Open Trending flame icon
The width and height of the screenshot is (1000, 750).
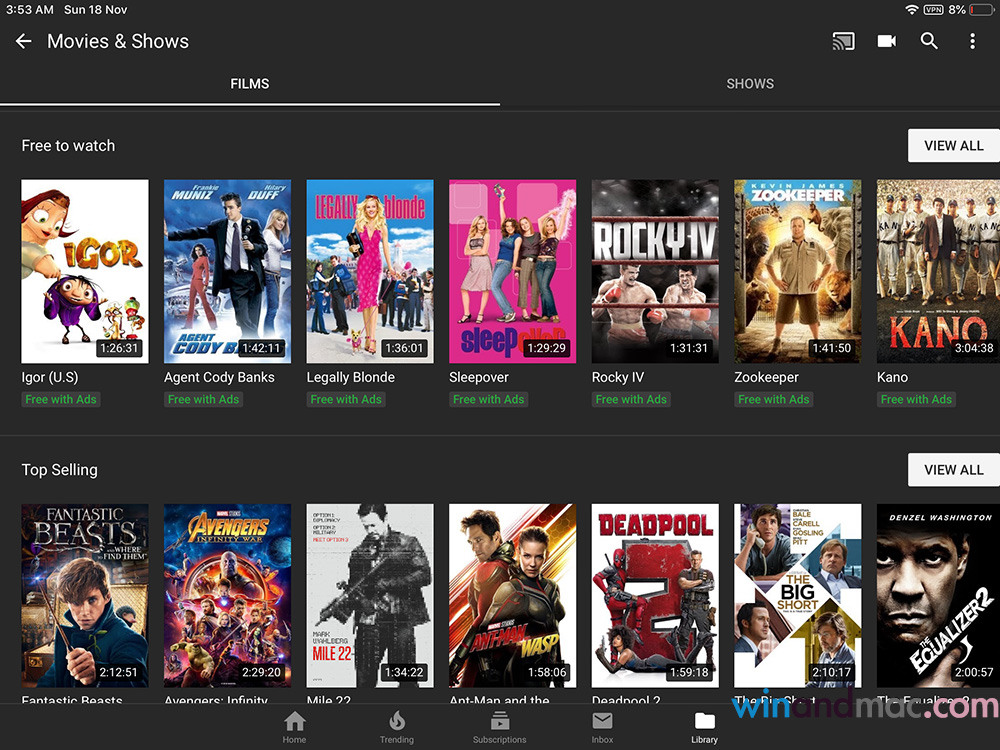coord(396,727)
